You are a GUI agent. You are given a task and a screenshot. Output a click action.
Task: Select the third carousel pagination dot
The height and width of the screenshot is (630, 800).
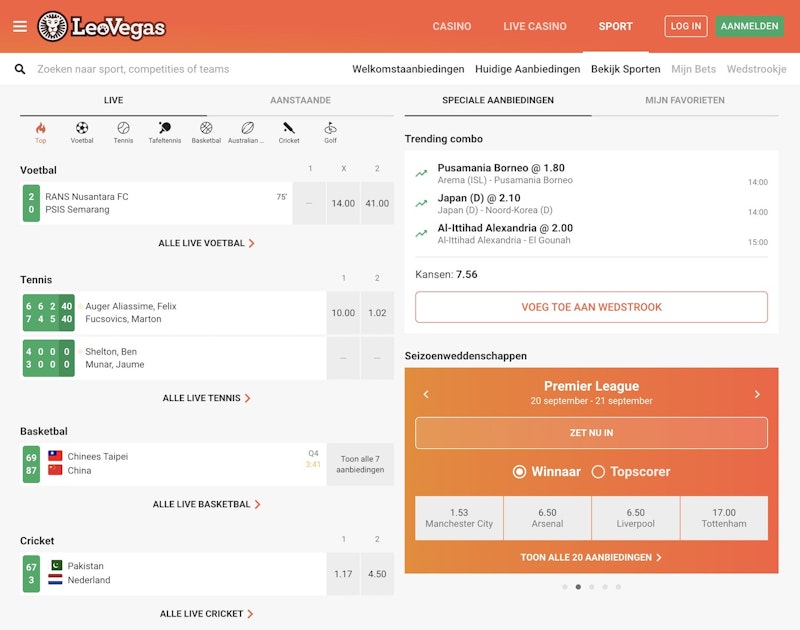(x=591, y=587)
